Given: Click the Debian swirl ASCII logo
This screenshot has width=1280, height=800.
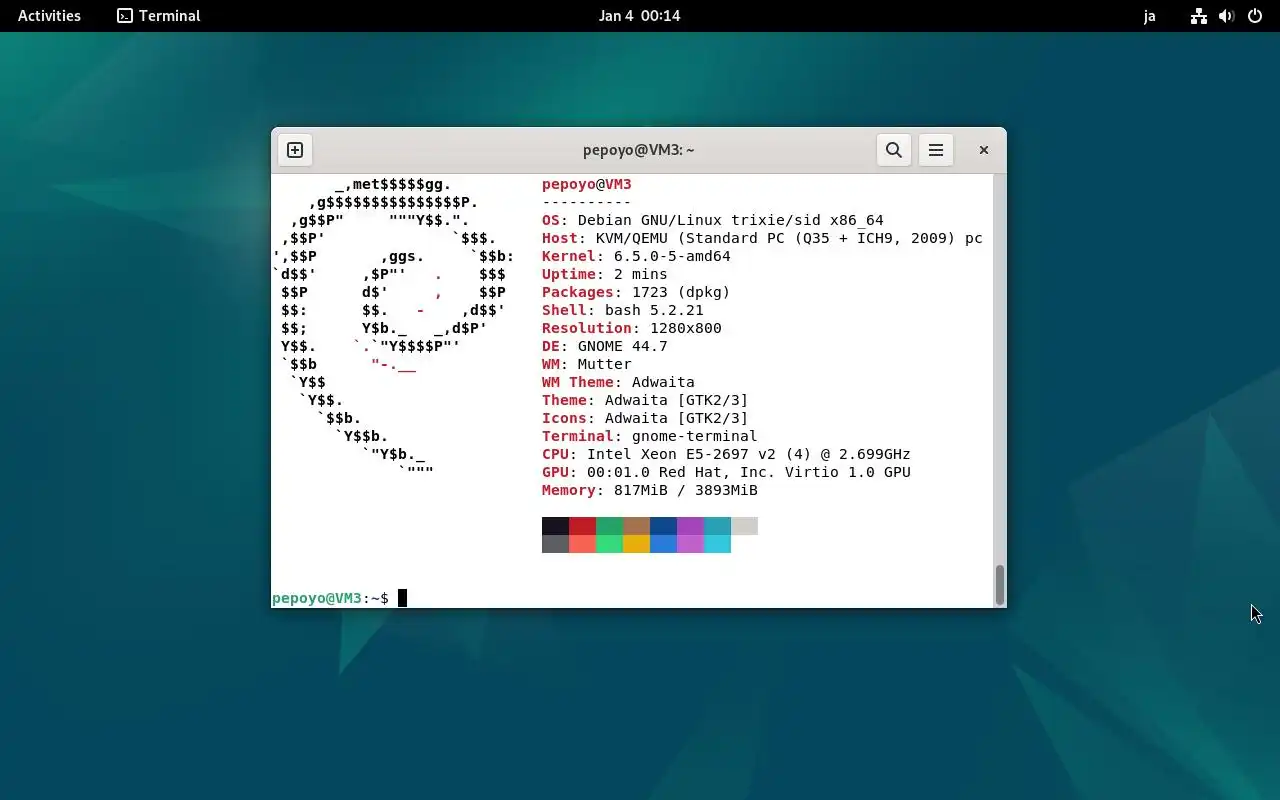Looking at the screenshot, I should coord(393,328).
